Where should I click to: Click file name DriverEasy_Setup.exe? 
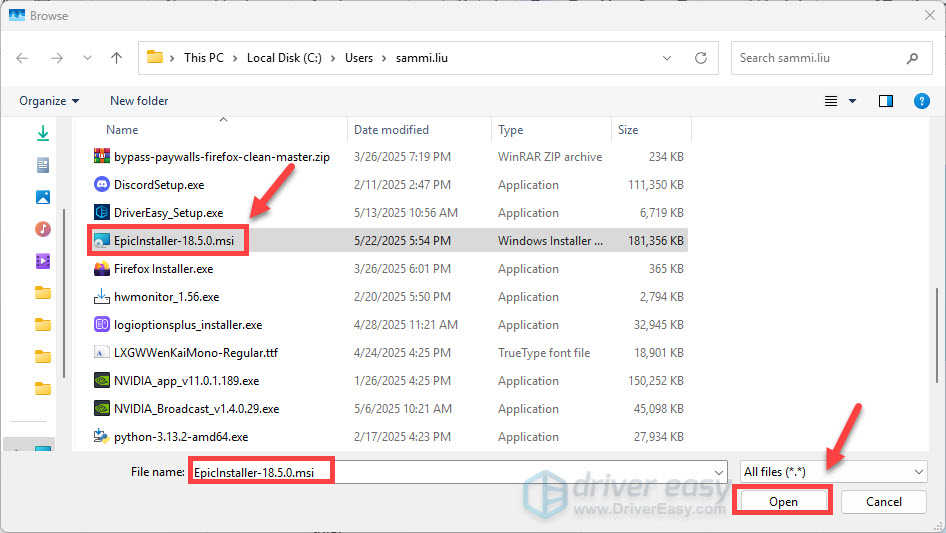tap(168, 212)
